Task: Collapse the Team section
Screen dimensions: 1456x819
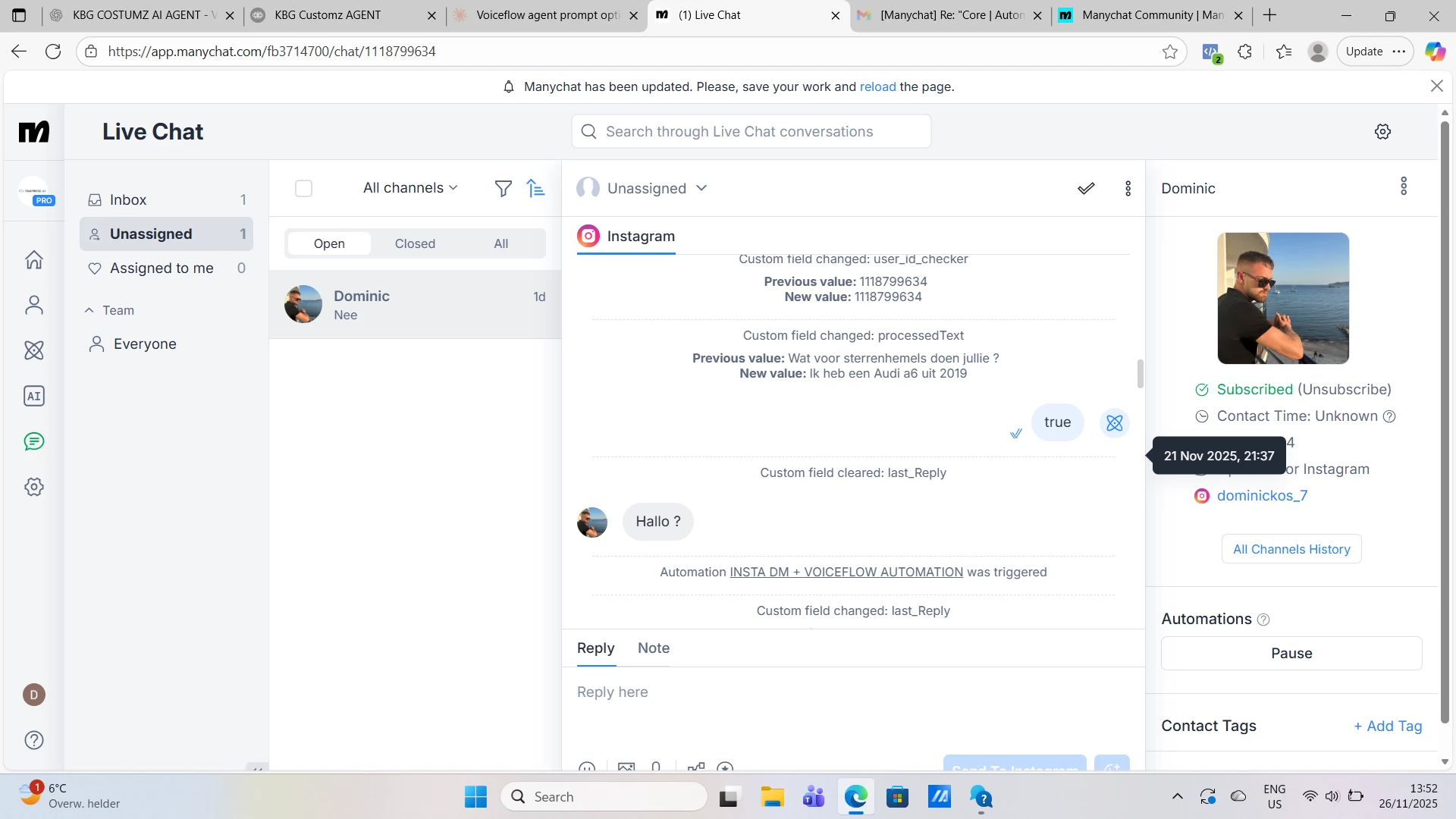Action: coord(89,310)
